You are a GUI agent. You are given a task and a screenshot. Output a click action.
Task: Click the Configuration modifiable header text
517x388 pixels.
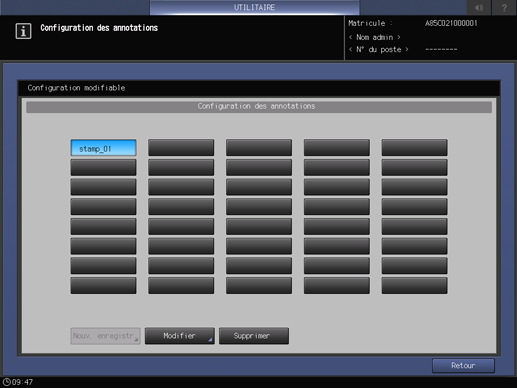76,88
